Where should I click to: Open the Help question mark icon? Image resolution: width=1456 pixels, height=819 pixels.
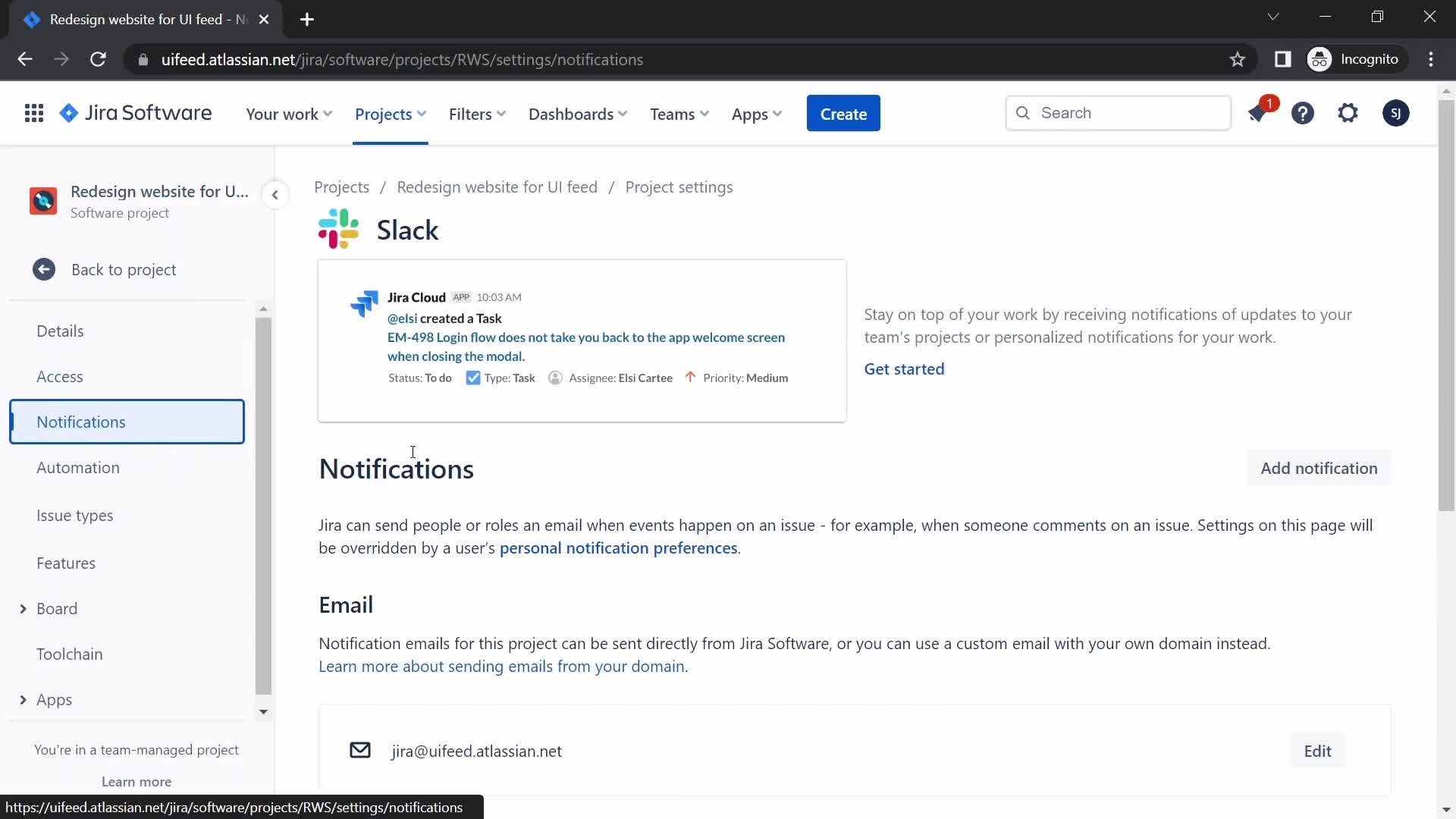[x=1303, y=114]
